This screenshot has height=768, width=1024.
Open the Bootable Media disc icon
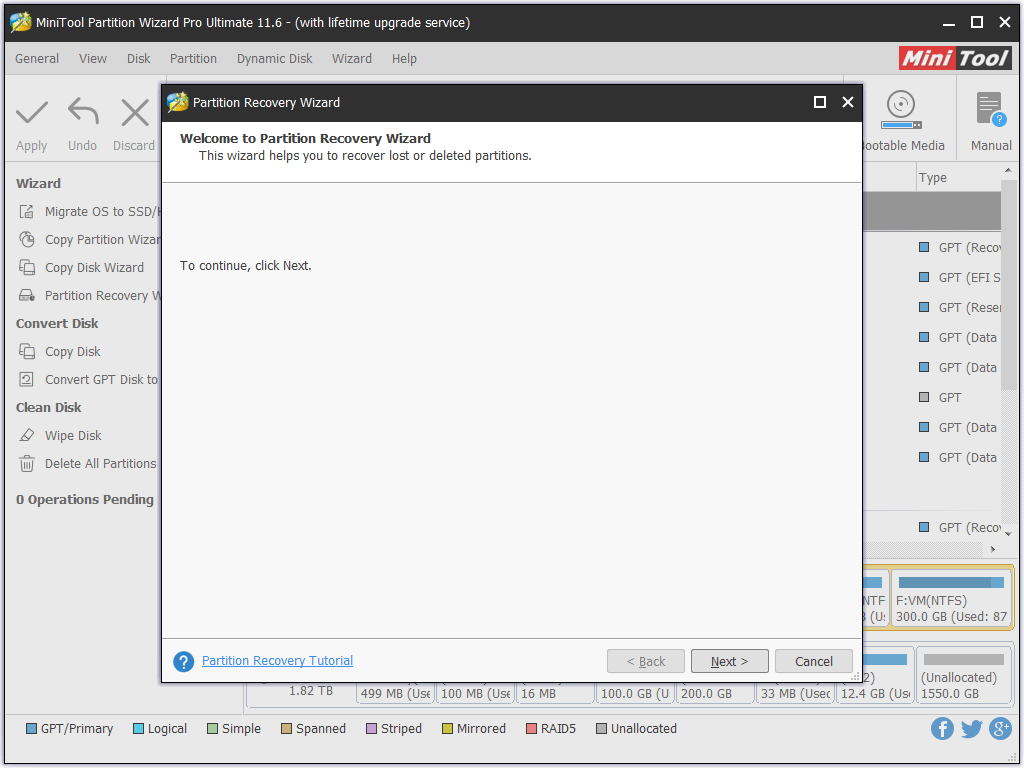click(901, 110)
